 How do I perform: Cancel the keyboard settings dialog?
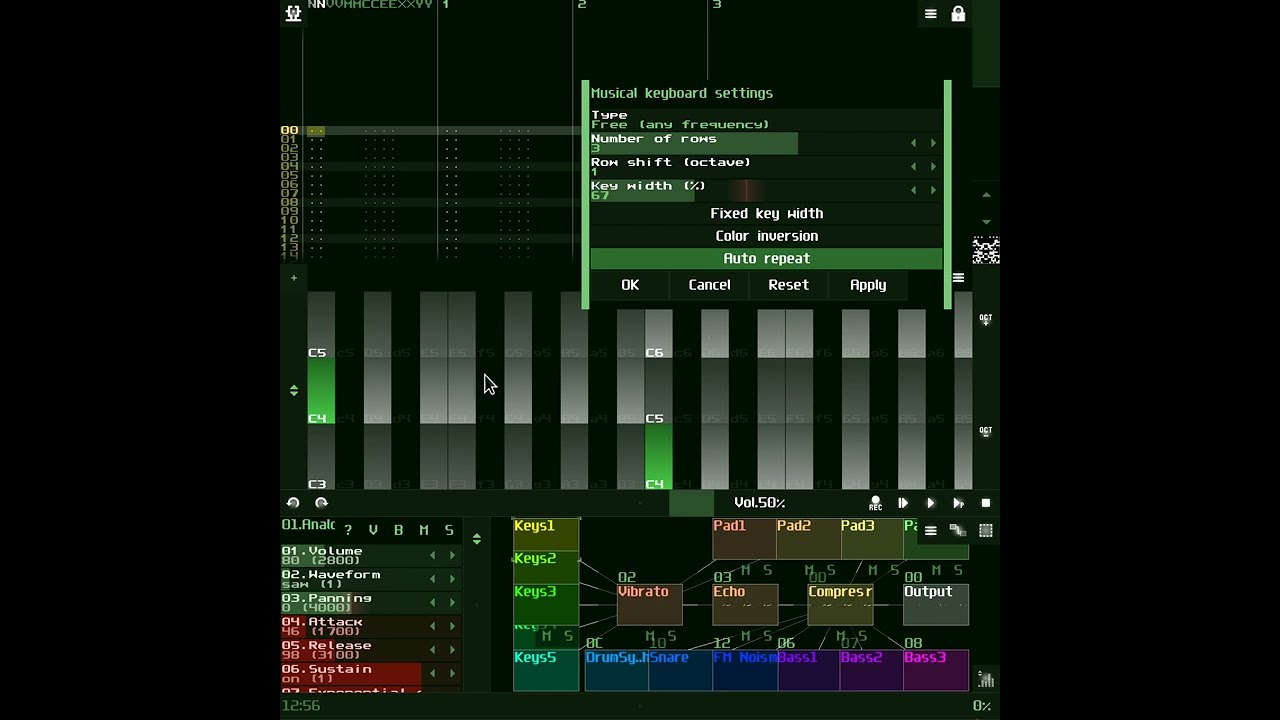[709, 285]
